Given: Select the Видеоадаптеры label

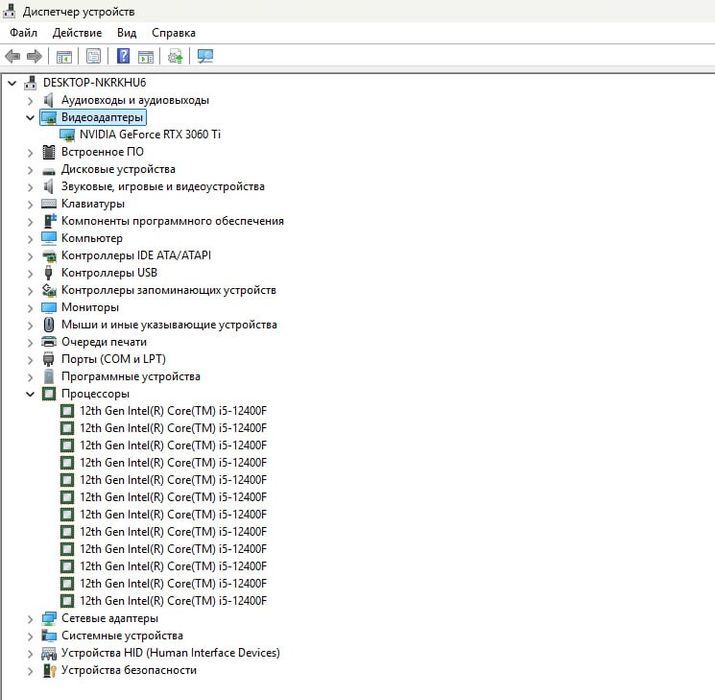Looking at the screenshot, I should coord(102,118).
